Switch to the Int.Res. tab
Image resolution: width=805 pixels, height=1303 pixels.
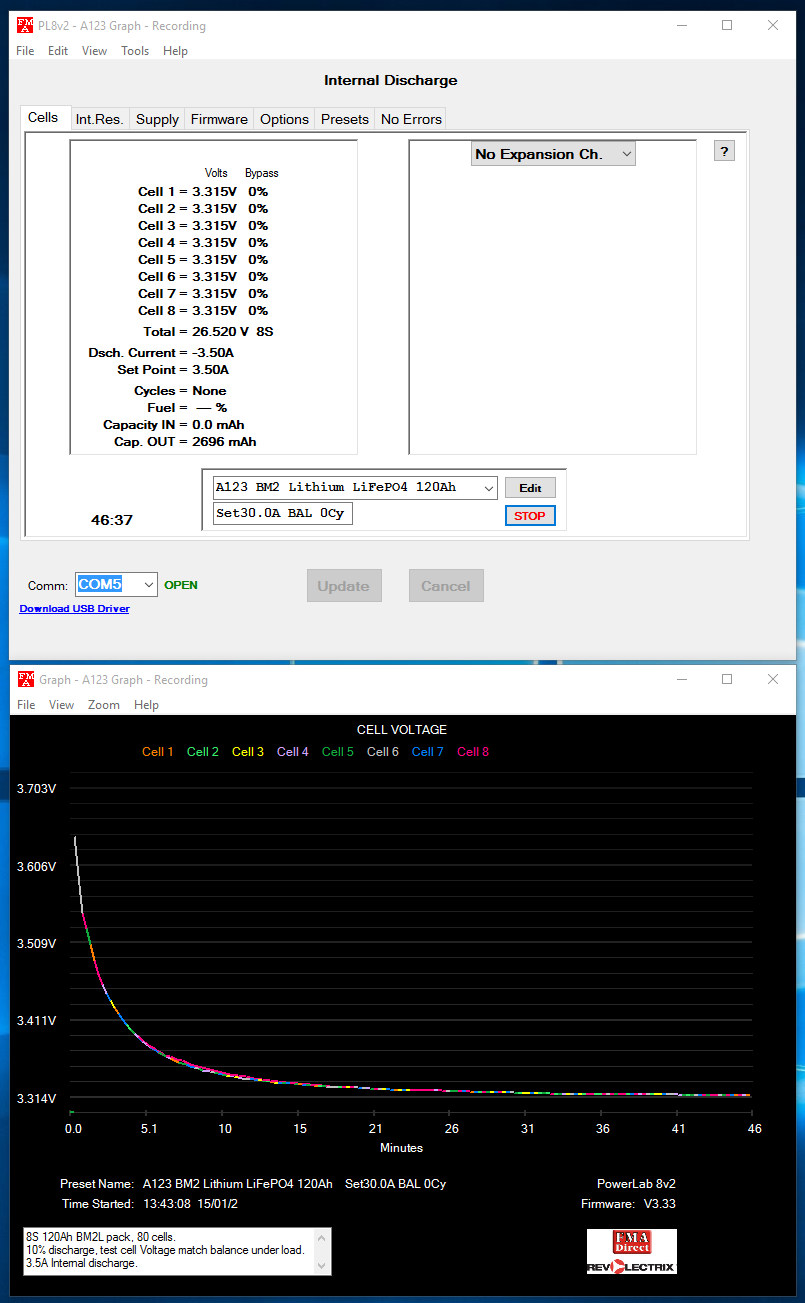tap(99, 119)
